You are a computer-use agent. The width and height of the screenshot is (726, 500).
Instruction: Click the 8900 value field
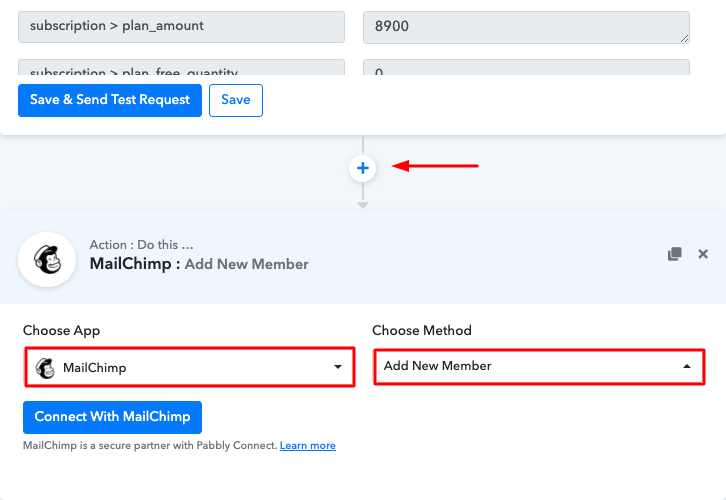526,27
